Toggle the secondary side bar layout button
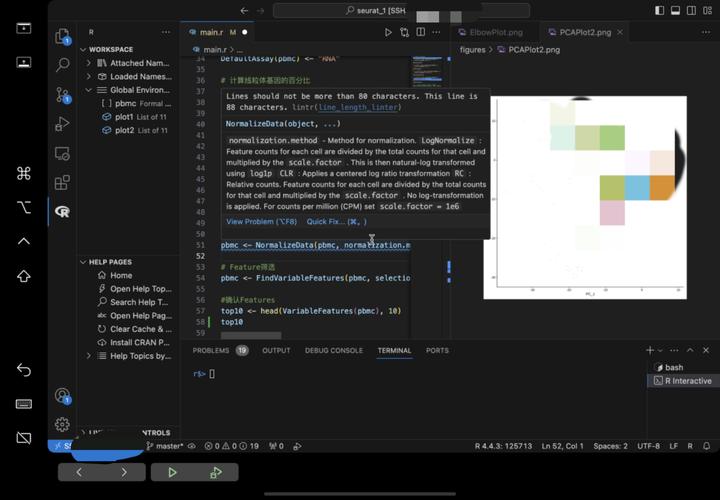 [x=689, y=11]
